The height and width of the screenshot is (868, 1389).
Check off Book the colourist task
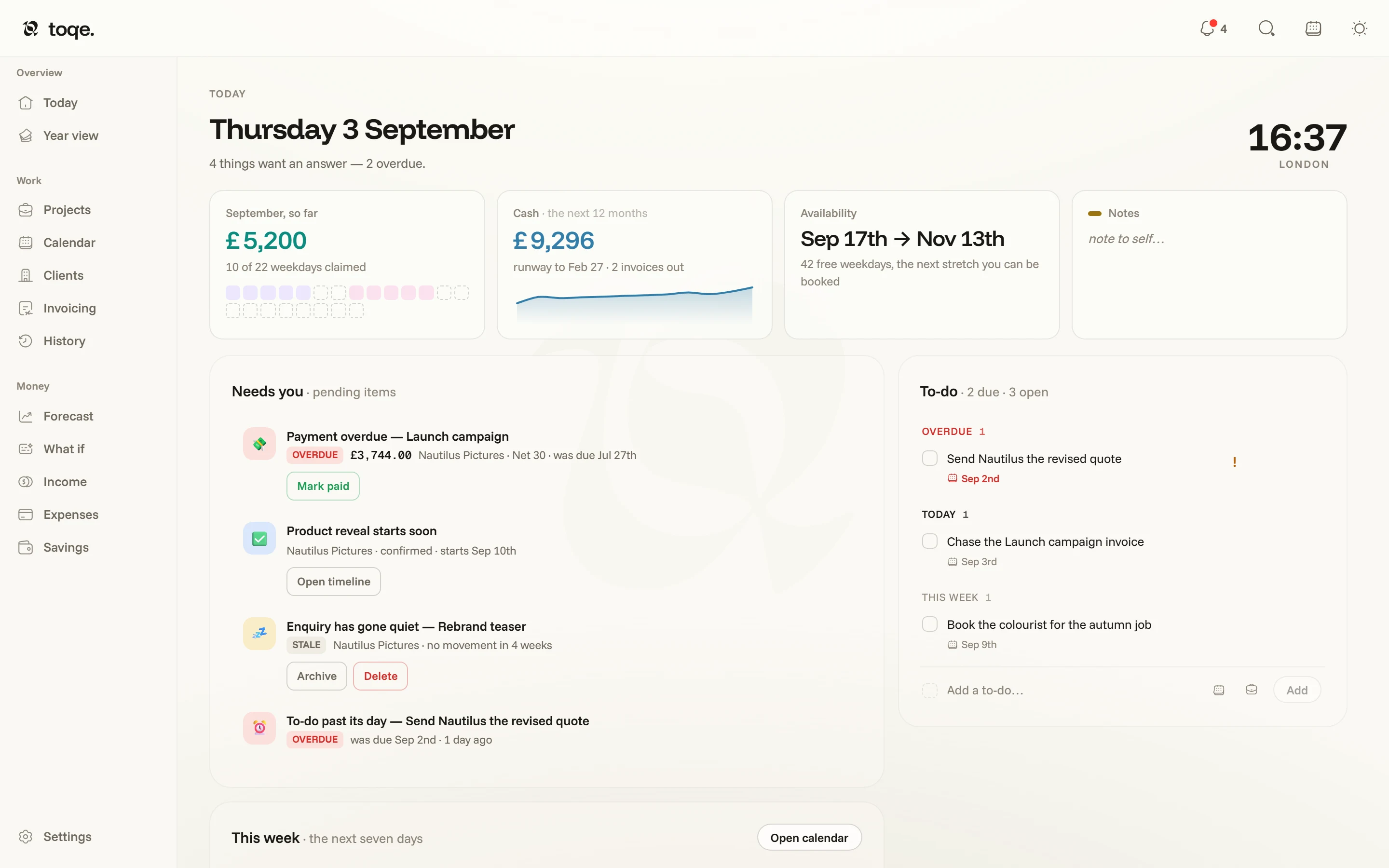(930, 624)
